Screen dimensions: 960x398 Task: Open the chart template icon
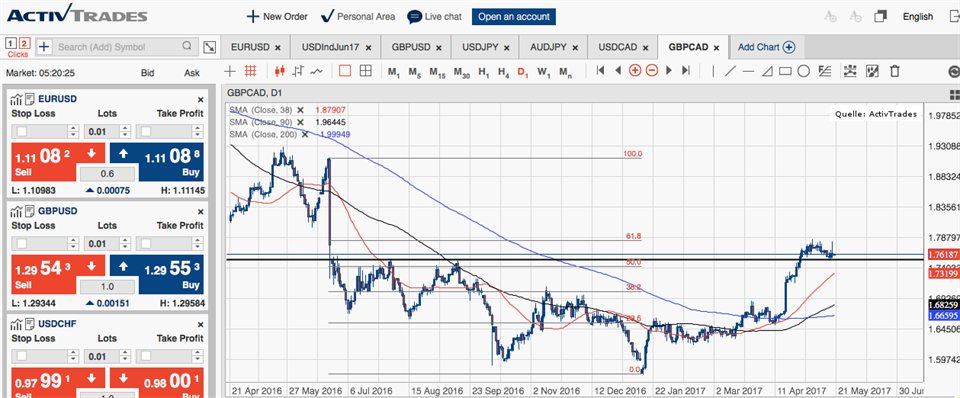(x=872, y=71)
